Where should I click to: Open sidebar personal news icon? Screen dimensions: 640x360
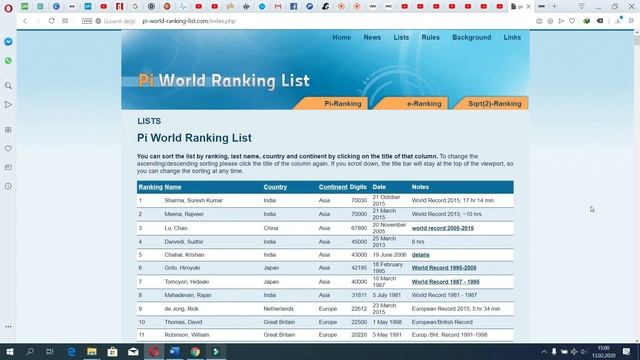point(8,167)
